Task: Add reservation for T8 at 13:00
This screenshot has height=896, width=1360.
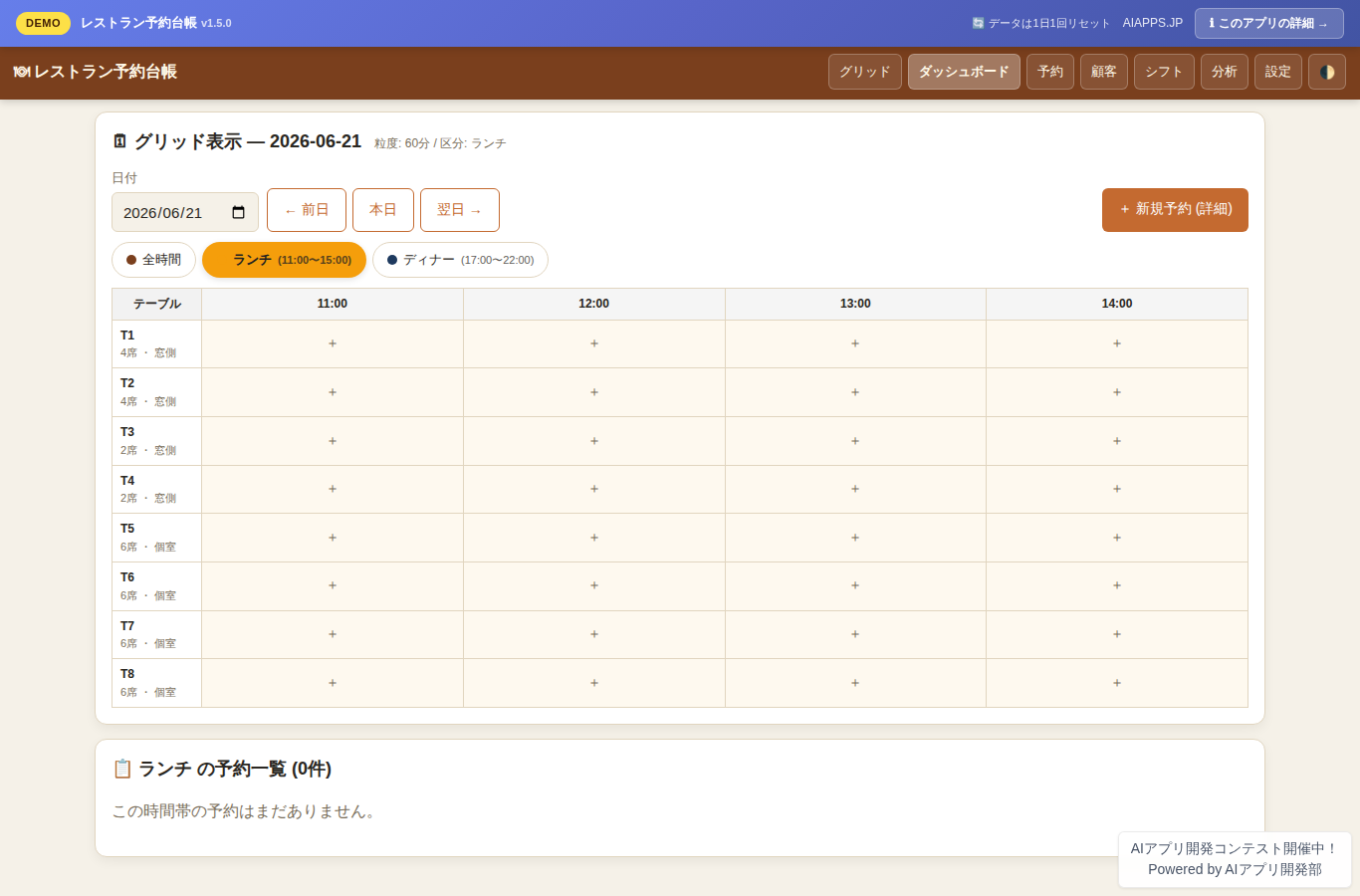Action: tap(855, 683)
